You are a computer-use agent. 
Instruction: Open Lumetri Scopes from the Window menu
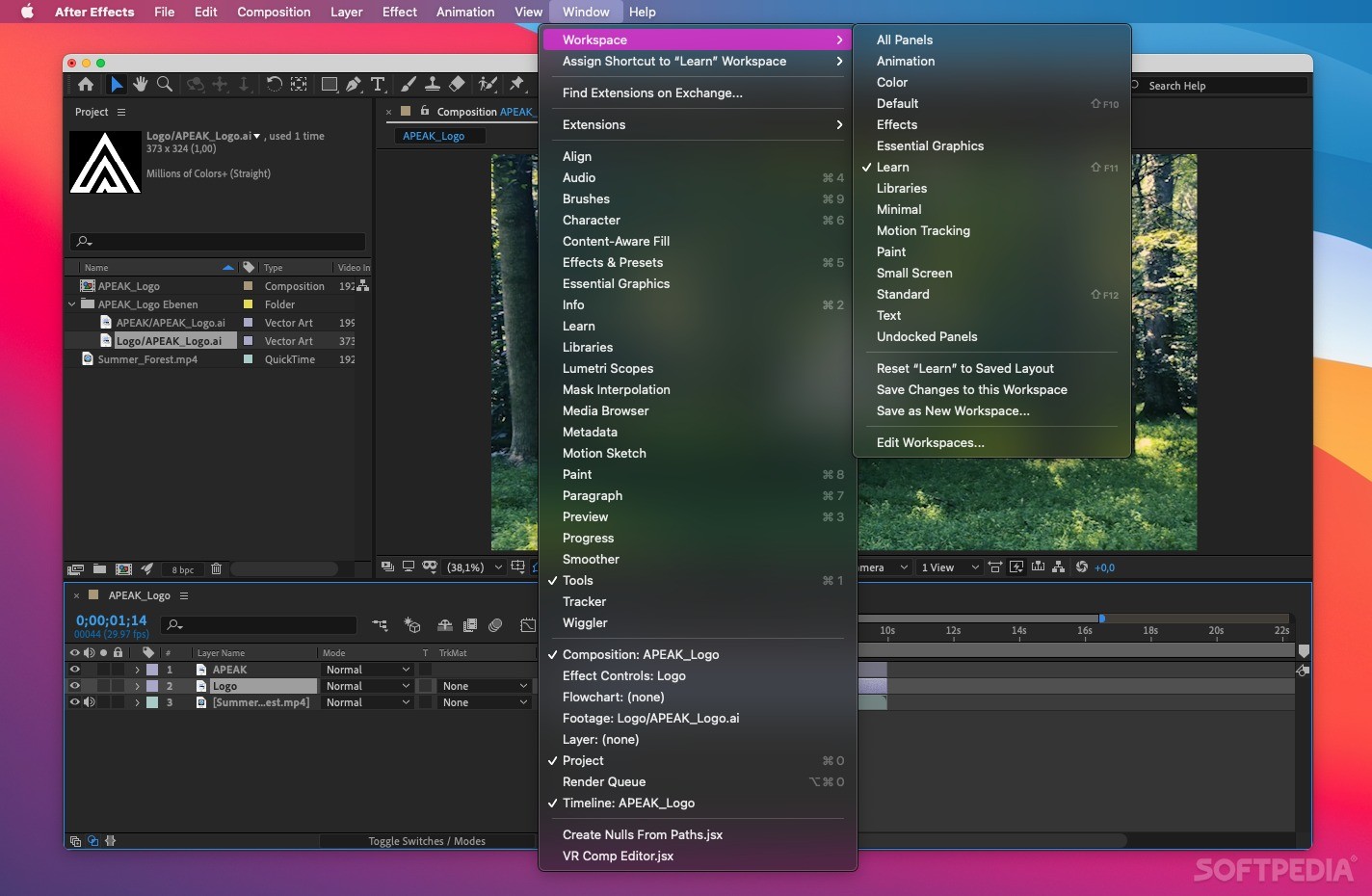(608, 368)
